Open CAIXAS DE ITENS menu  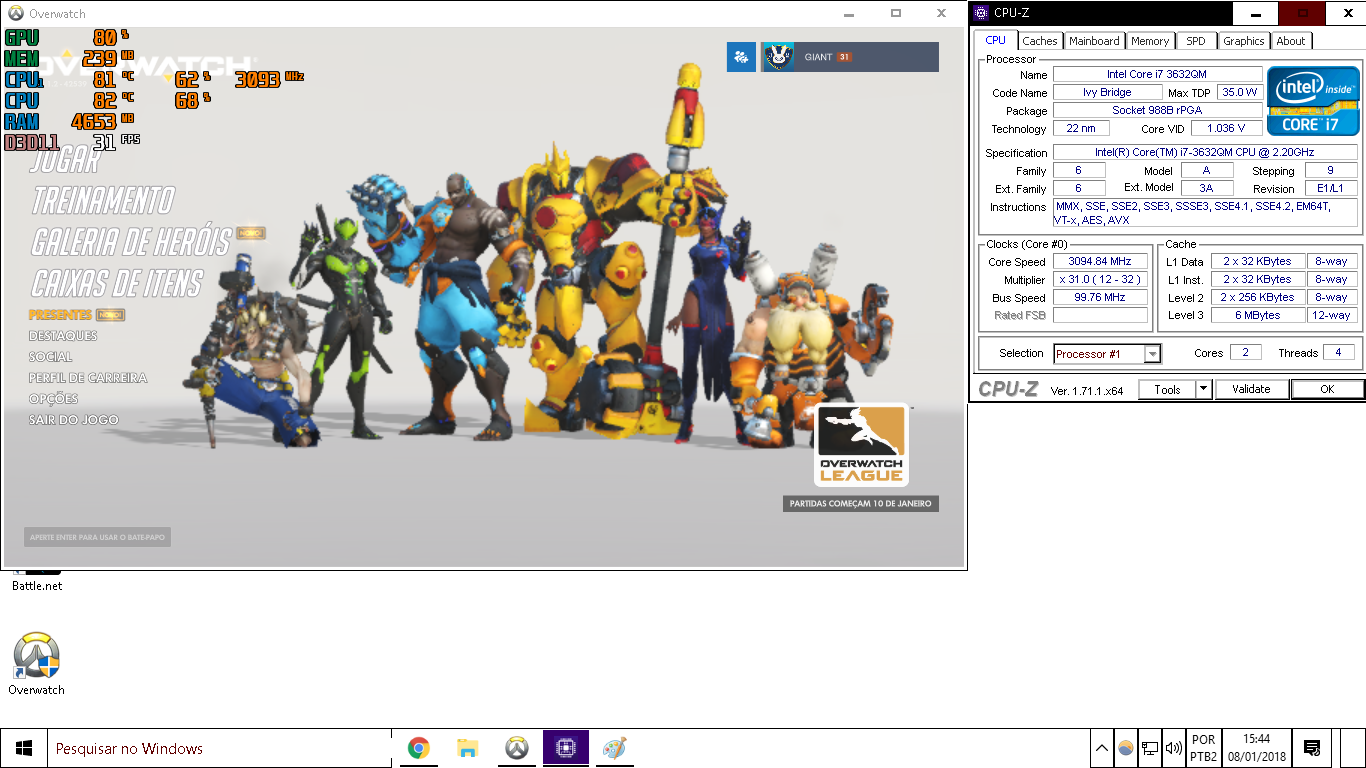[x=117, y=283]
